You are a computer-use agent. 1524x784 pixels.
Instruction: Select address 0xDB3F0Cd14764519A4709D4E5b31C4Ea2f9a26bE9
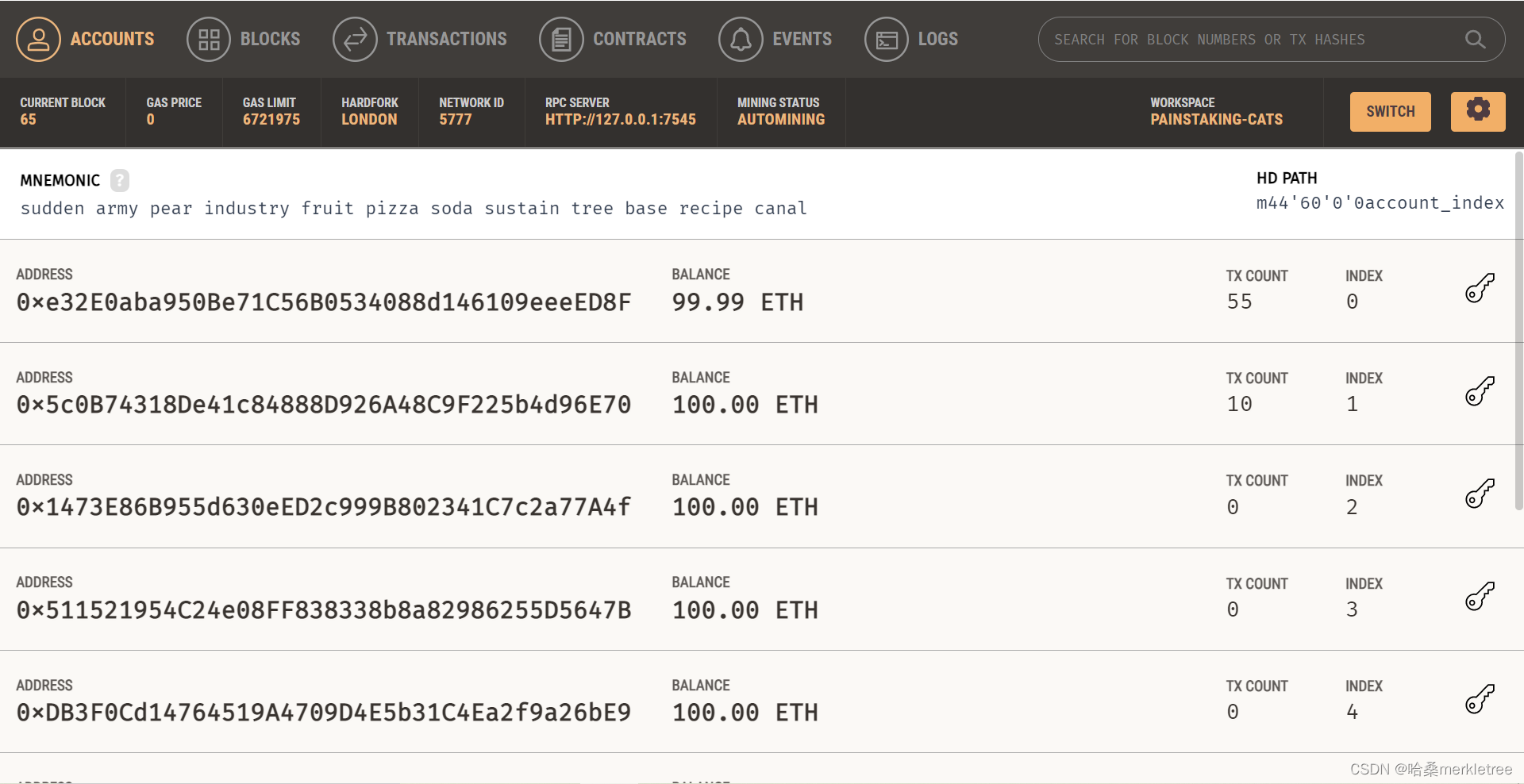tap(324, 713)
